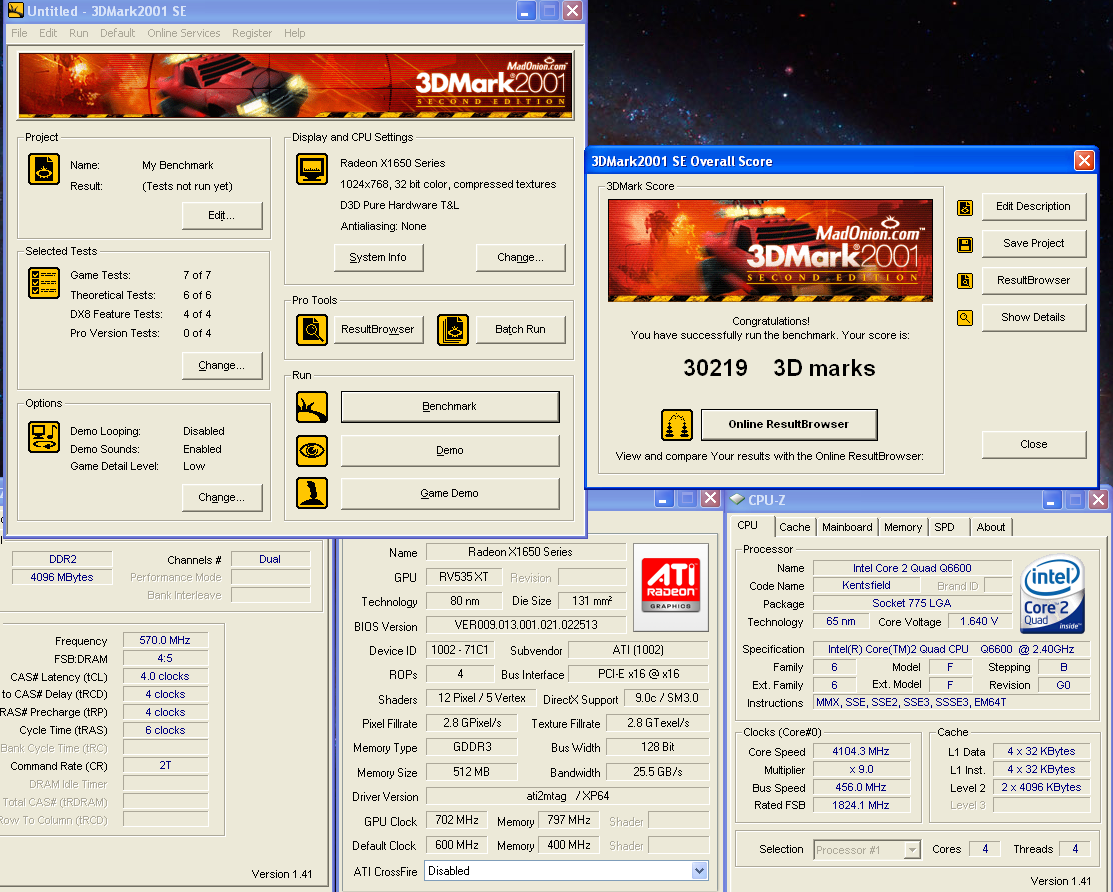Open the Processor #1 selection dropdown
The height and width of the screenshot is (892, 1113).
point(912,850)
